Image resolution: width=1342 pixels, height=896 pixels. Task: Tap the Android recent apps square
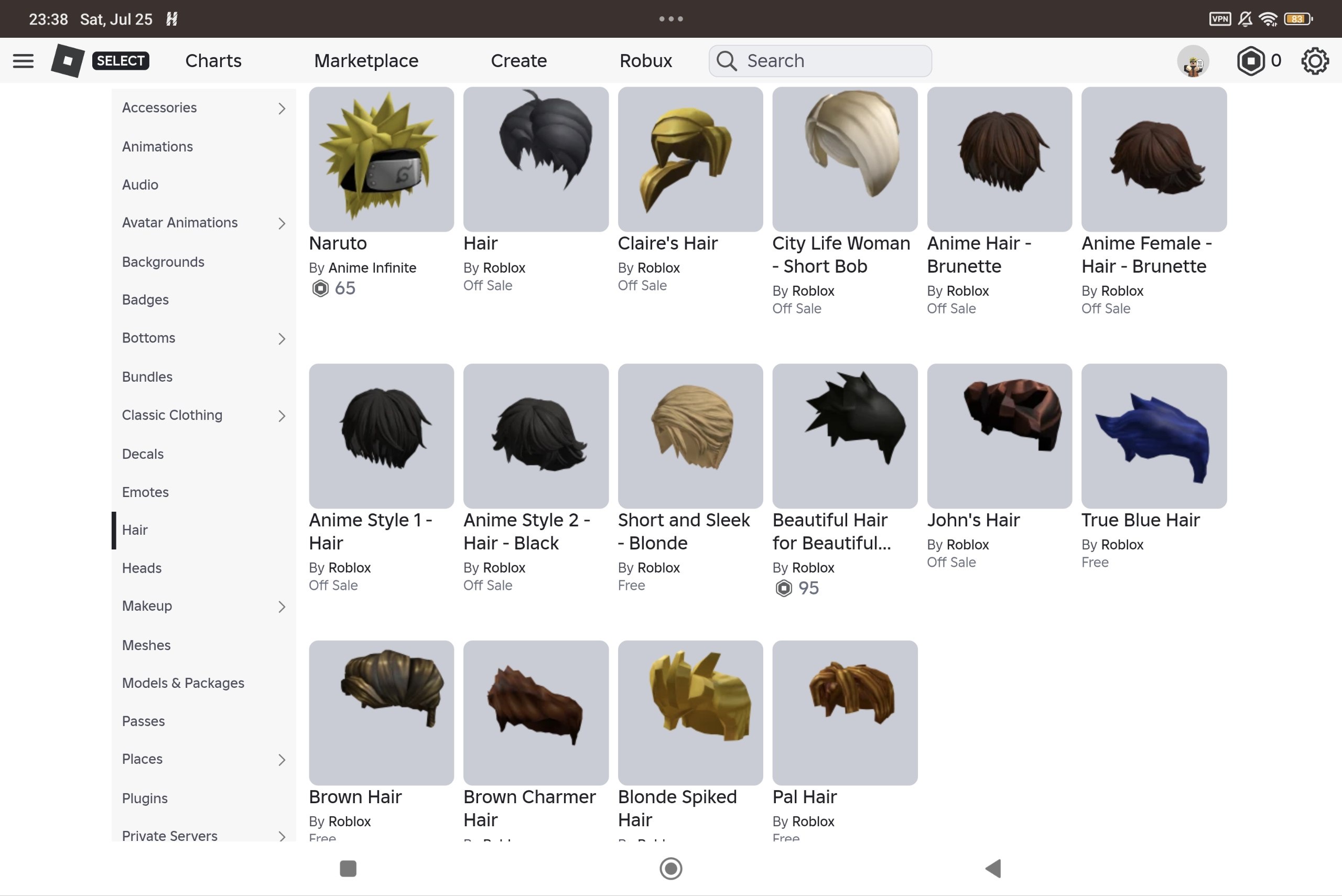pos(348,868)
